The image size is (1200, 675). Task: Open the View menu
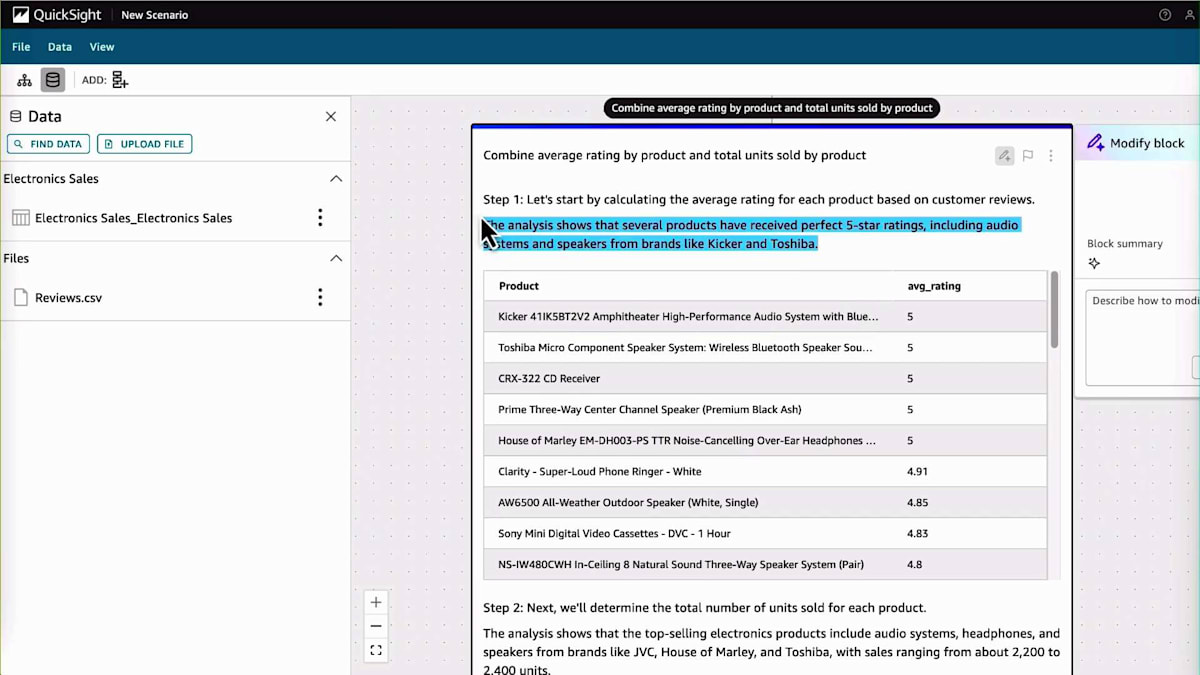(102, 47)
